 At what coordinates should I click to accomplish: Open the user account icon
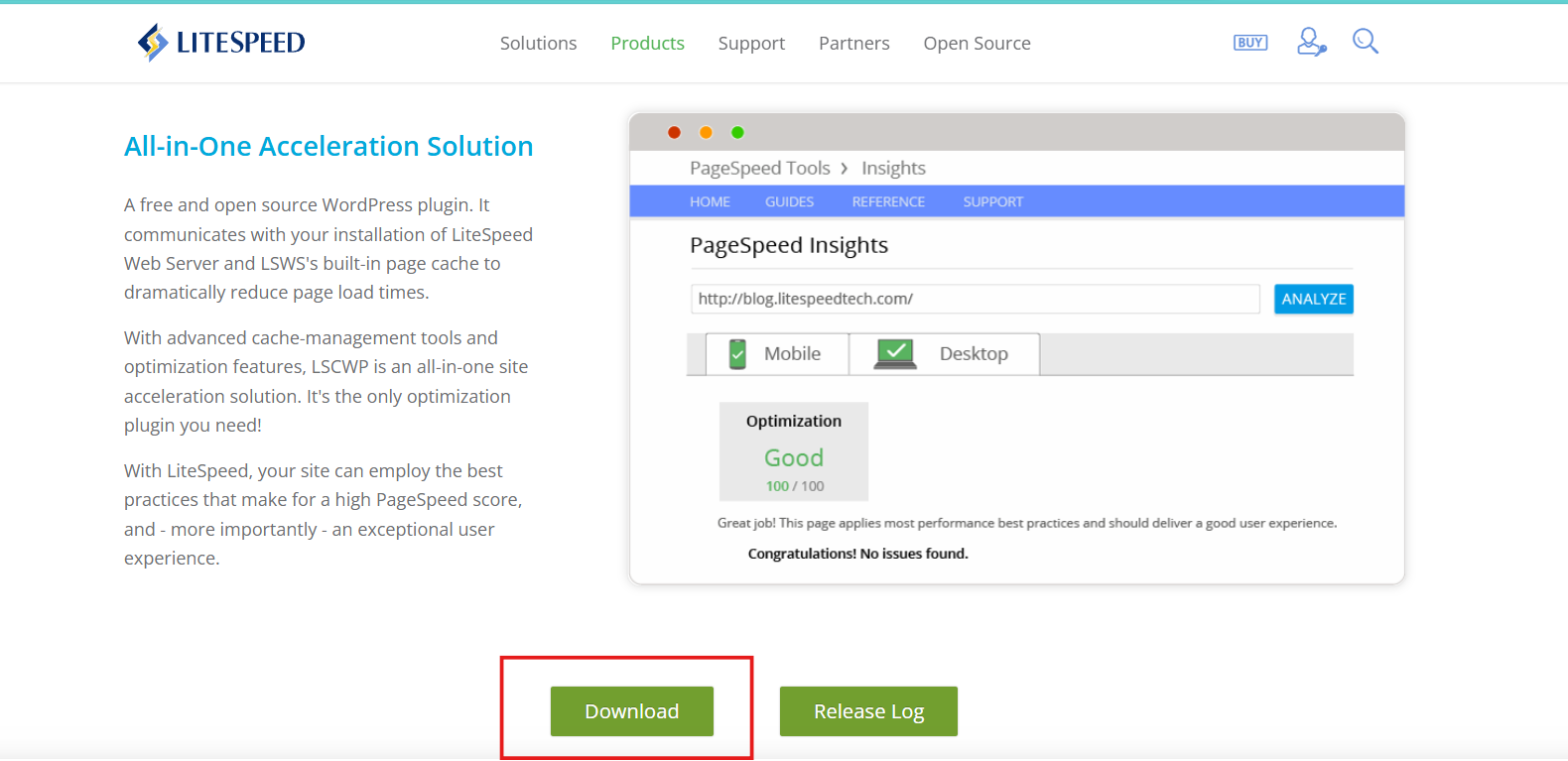(x=1311, y=42)
